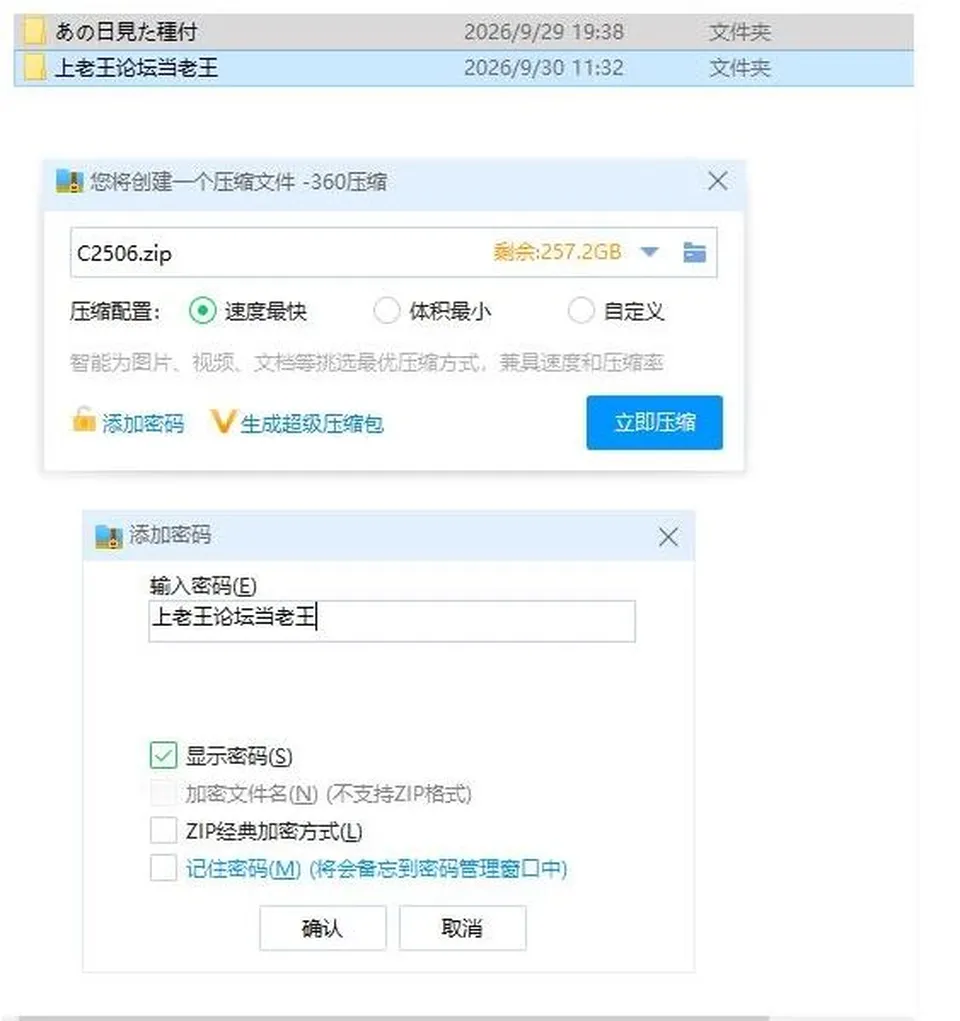Click date 2026/9/30 11:32
The width and height of the screenshot is (960, 1021).
pyautogui.click(x=544, y=68)
